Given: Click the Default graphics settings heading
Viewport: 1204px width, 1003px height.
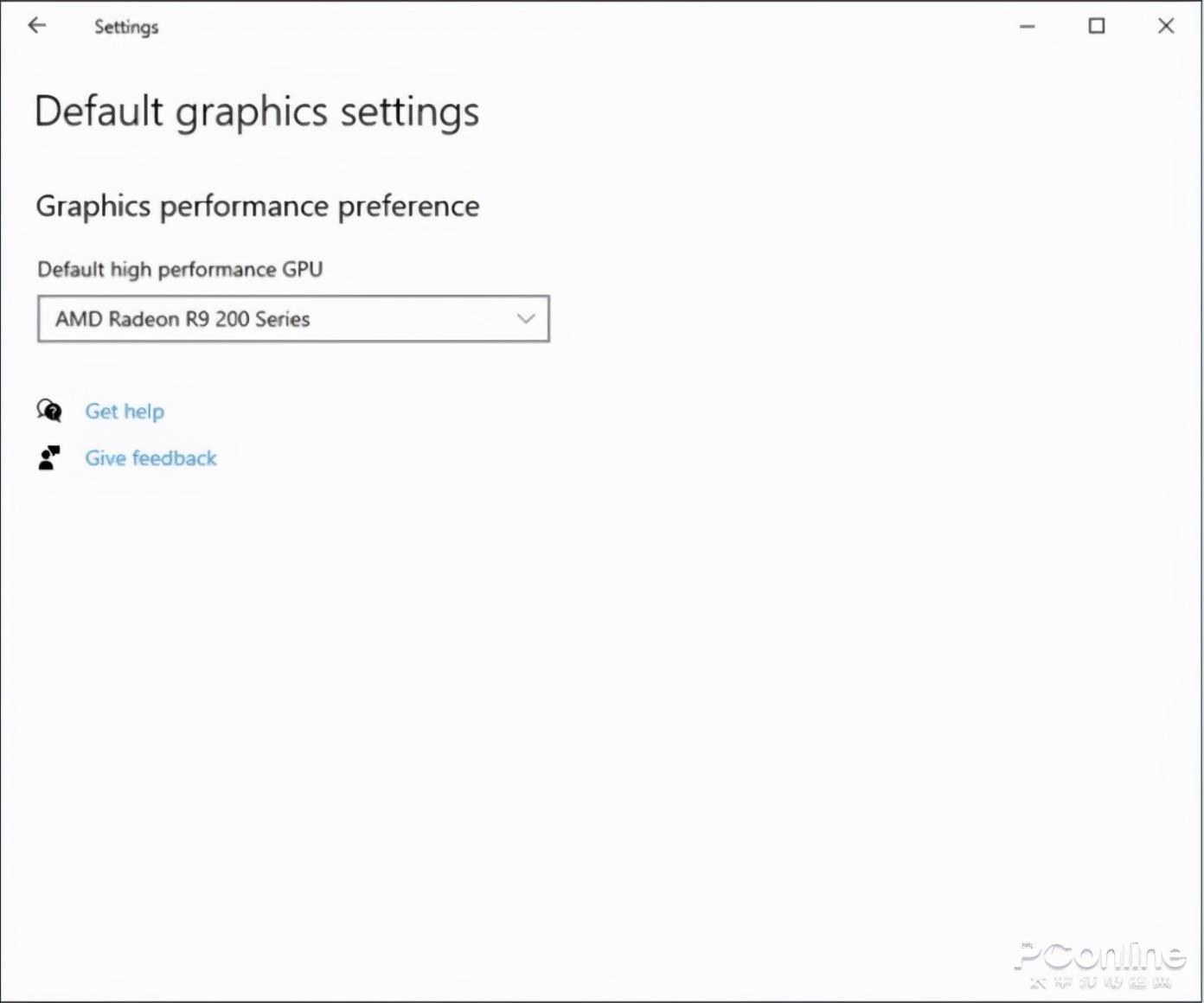Looking at the screenshot, I should point(257,112).
